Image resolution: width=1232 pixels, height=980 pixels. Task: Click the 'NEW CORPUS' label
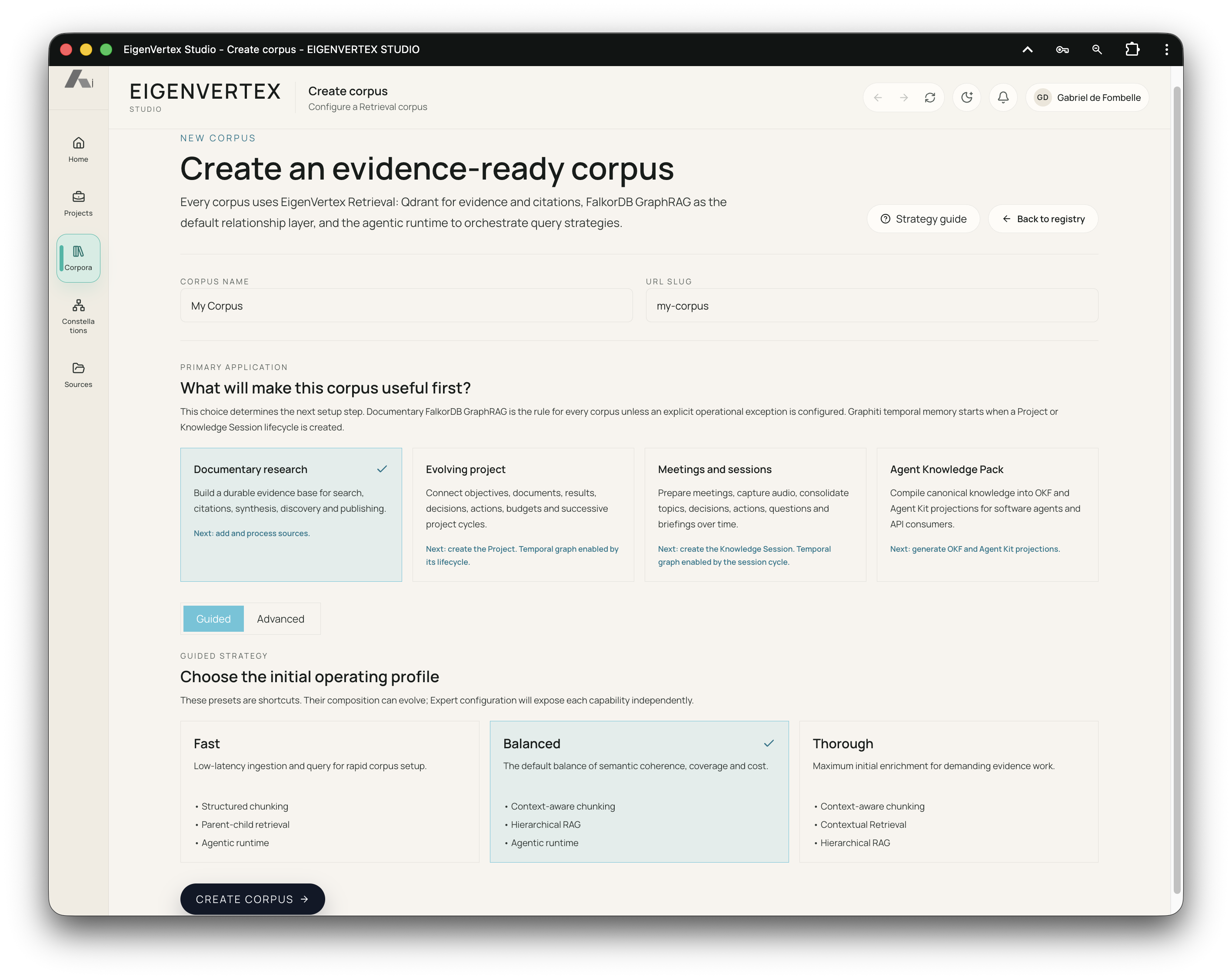click(218, 138)
